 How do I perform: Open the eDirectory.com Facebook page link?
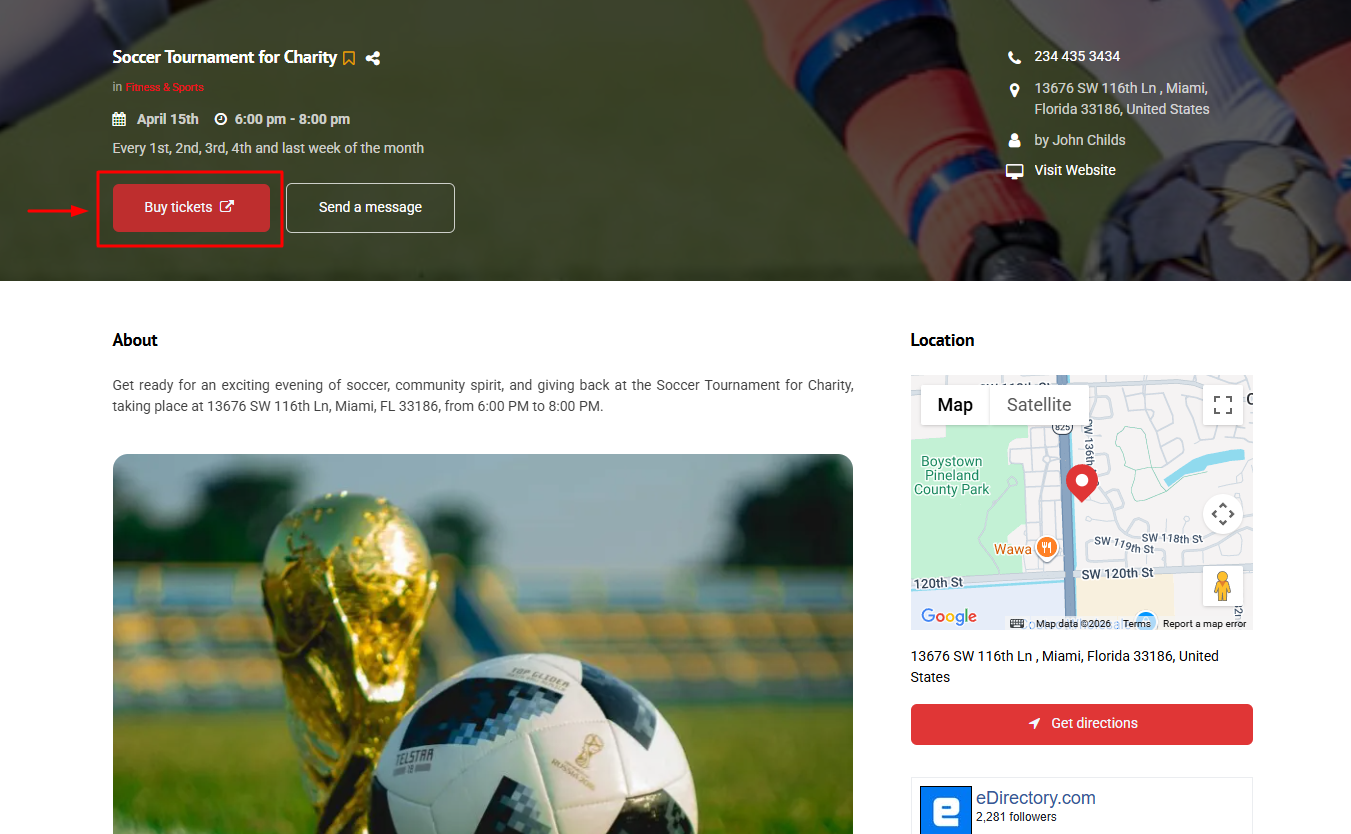pos(1035,798)
